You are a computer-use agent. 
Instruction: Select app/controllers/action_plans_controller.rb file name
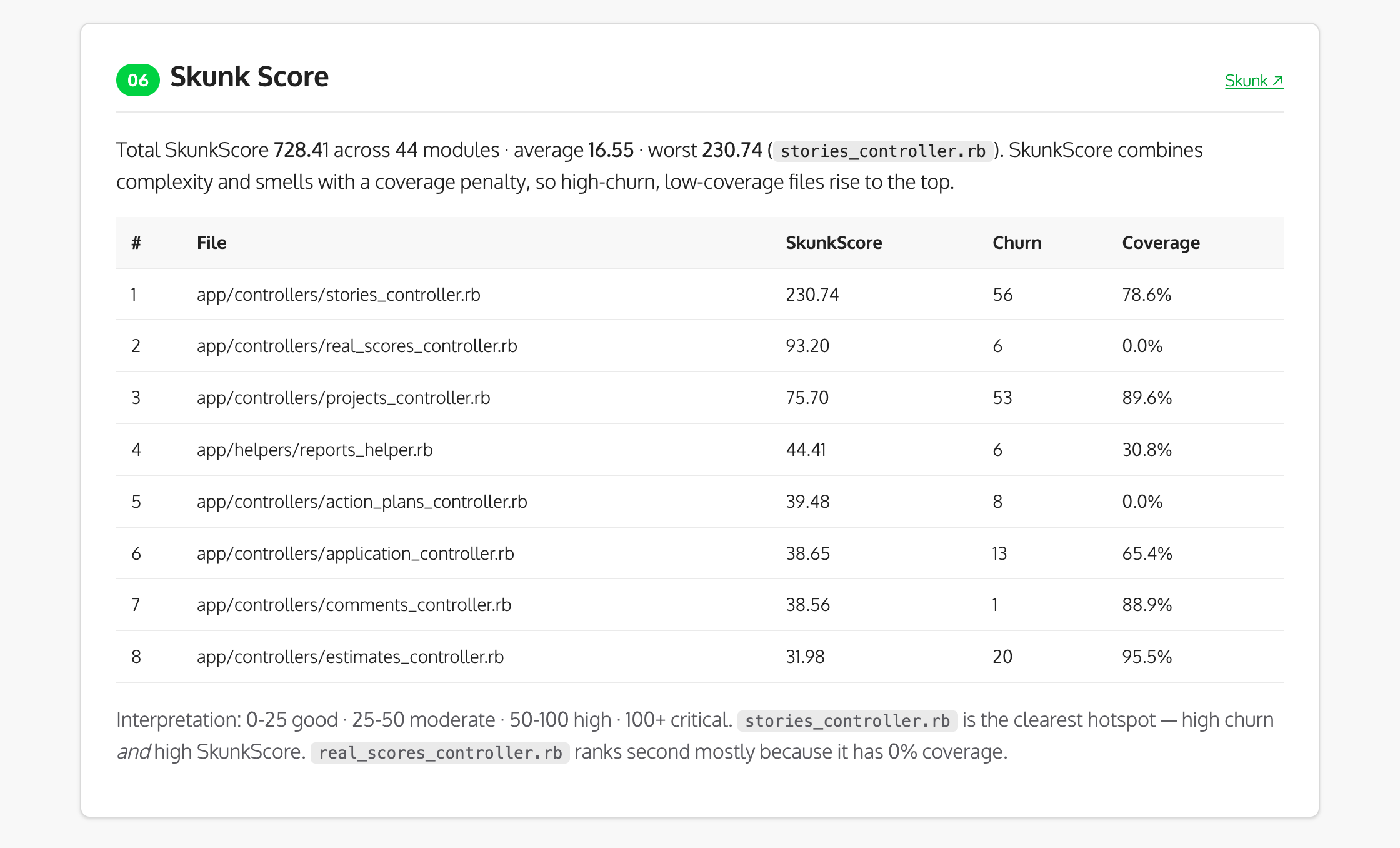(362, 502)
